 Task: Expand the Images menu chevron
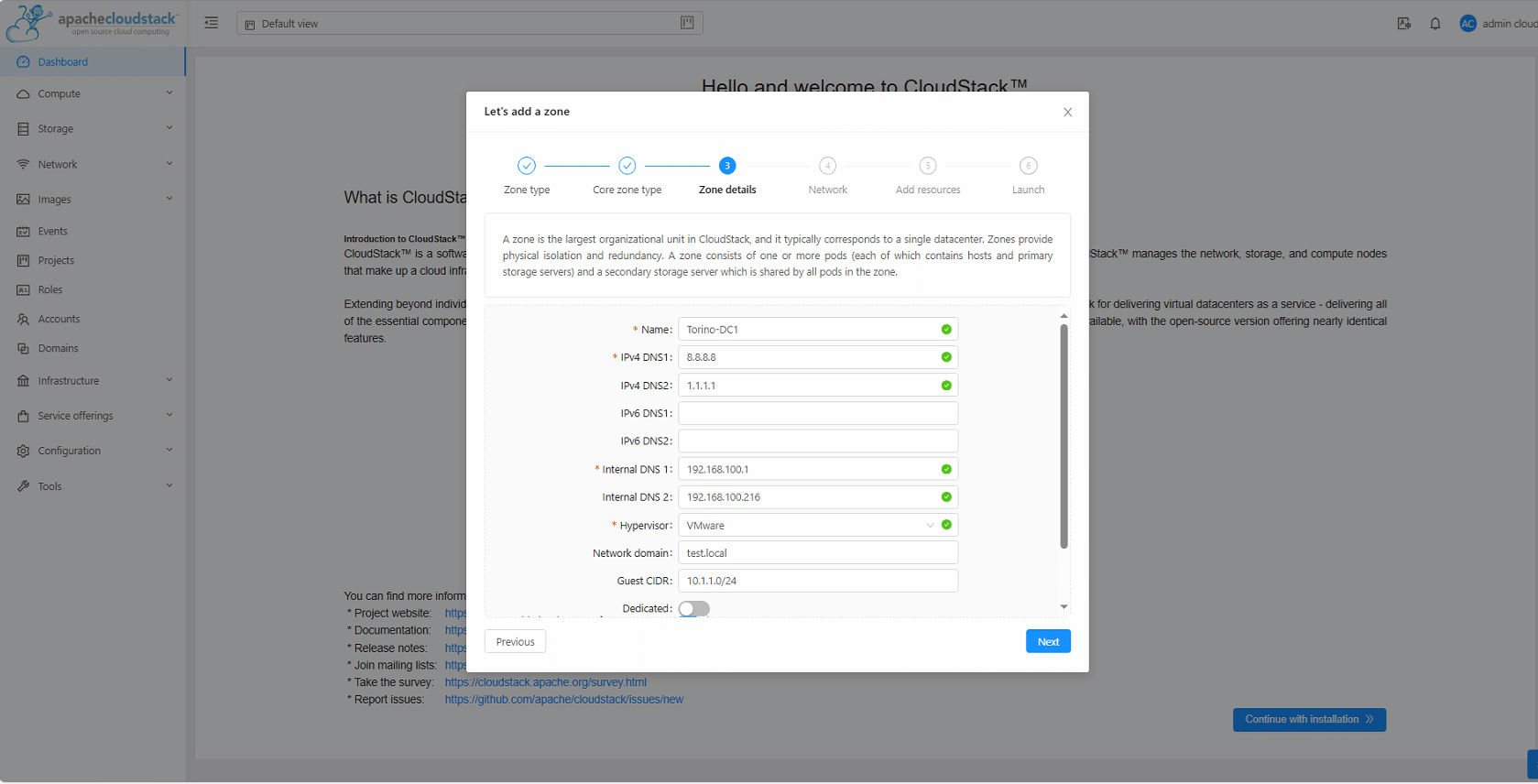169,199
